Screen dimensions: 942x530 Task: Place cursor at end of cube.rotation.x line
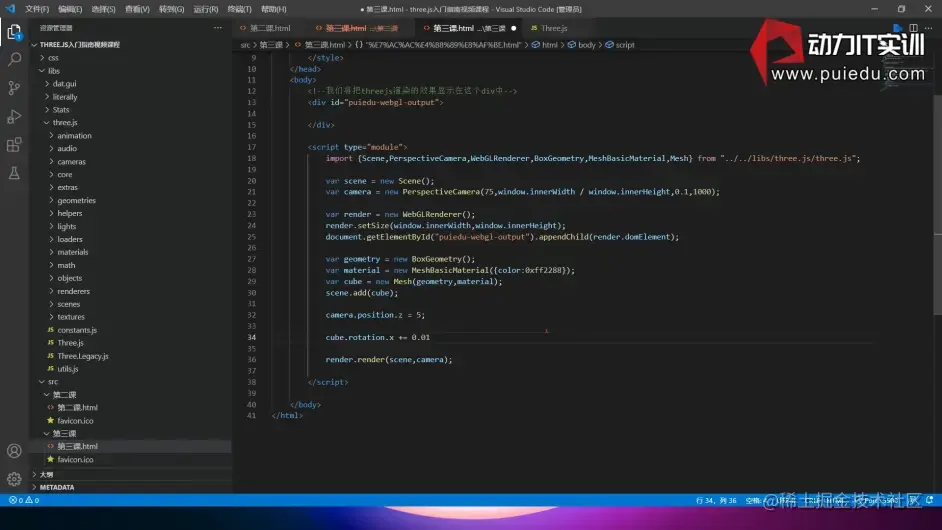(x=430, y=337)
